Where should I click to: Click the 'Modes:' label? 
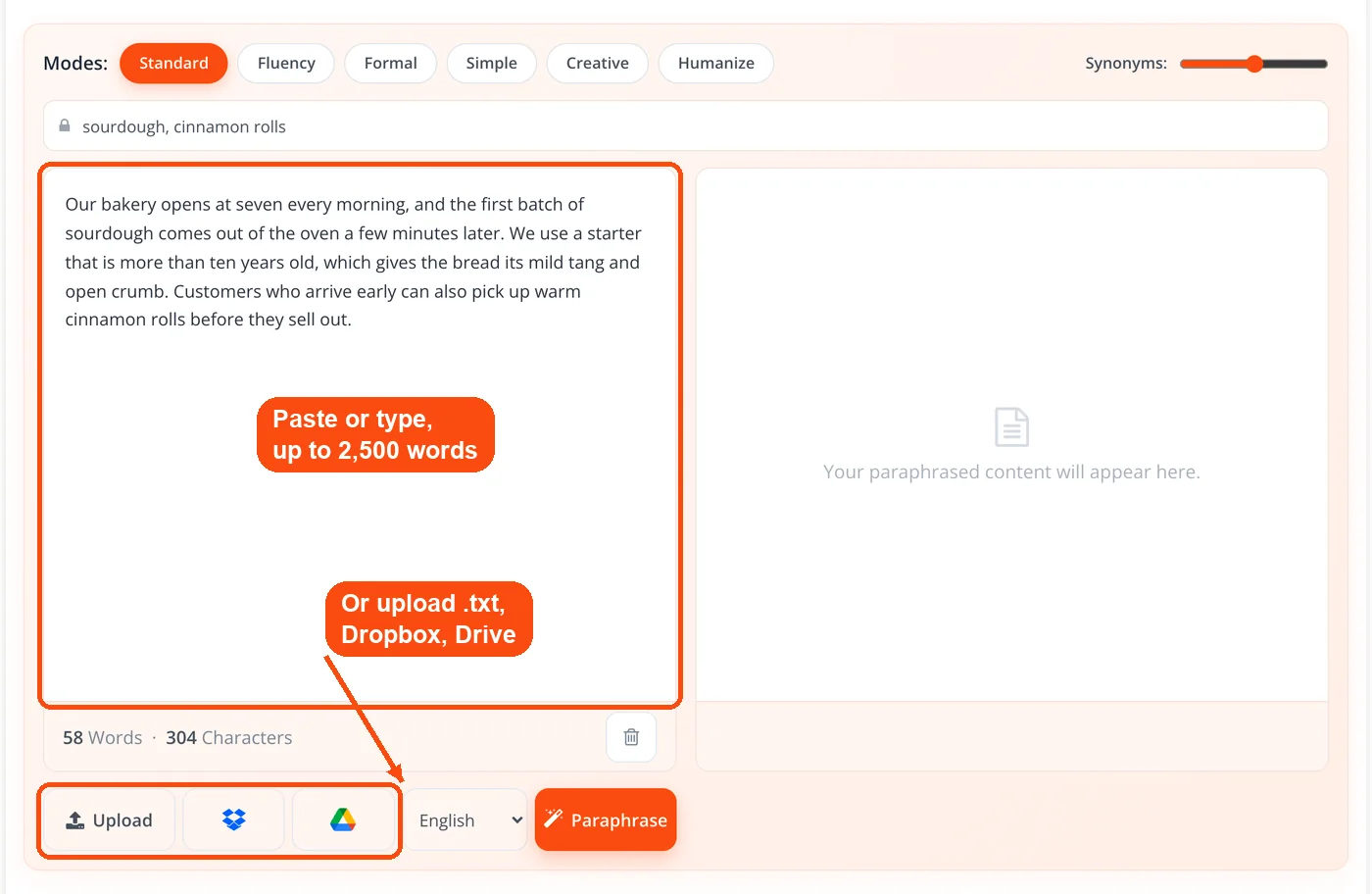pyautogui.click(x=75, y=63)
